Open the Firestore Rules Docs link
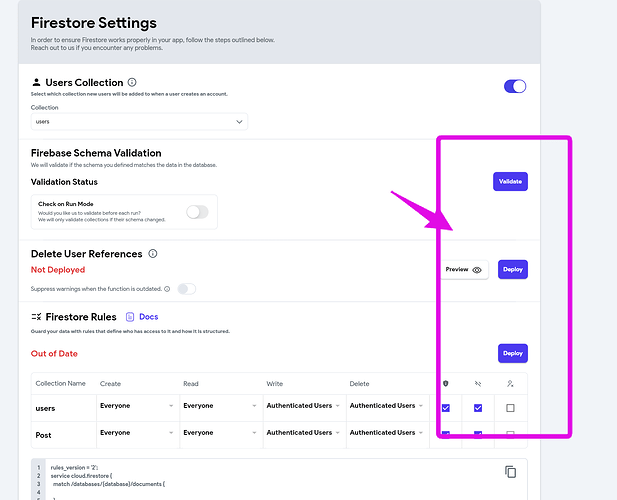The width and height of the screenshot is (617, 500). click(142, 317)
